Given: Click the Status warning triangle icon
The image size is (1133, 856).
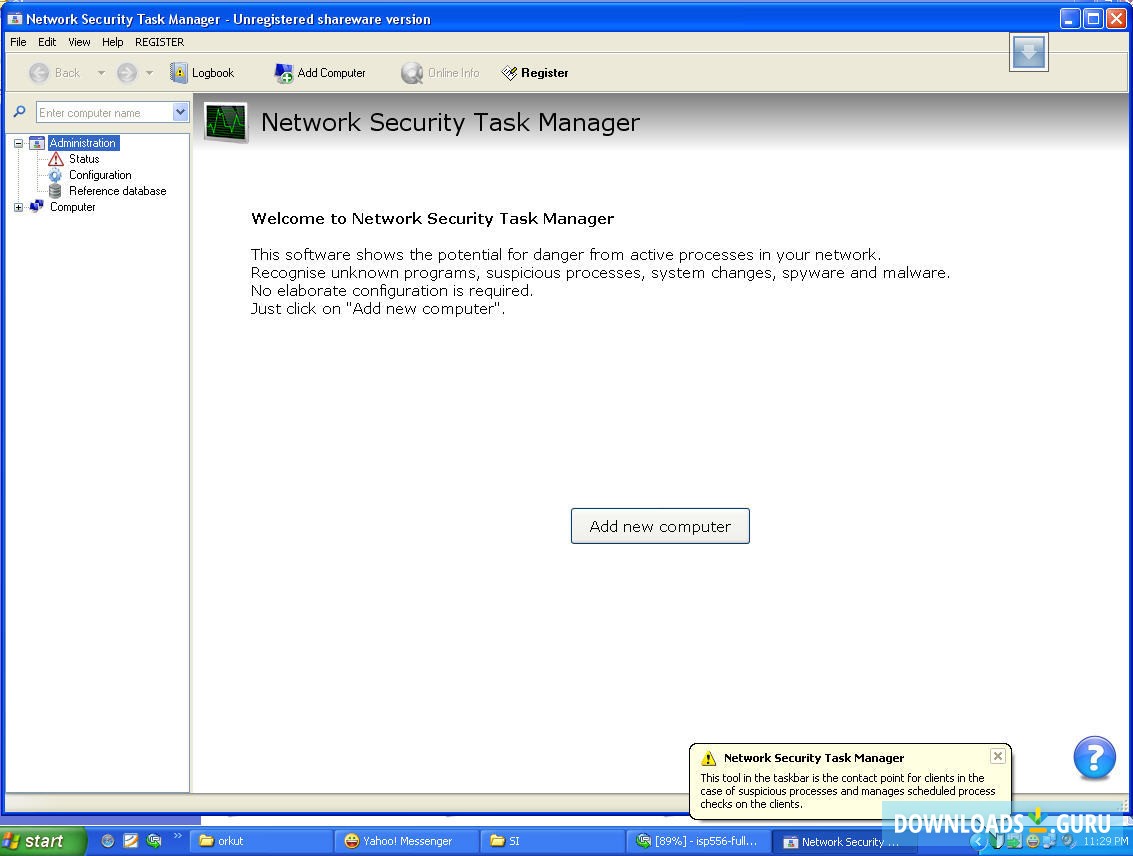Looking at the screenshot, I should pos(56,159).
